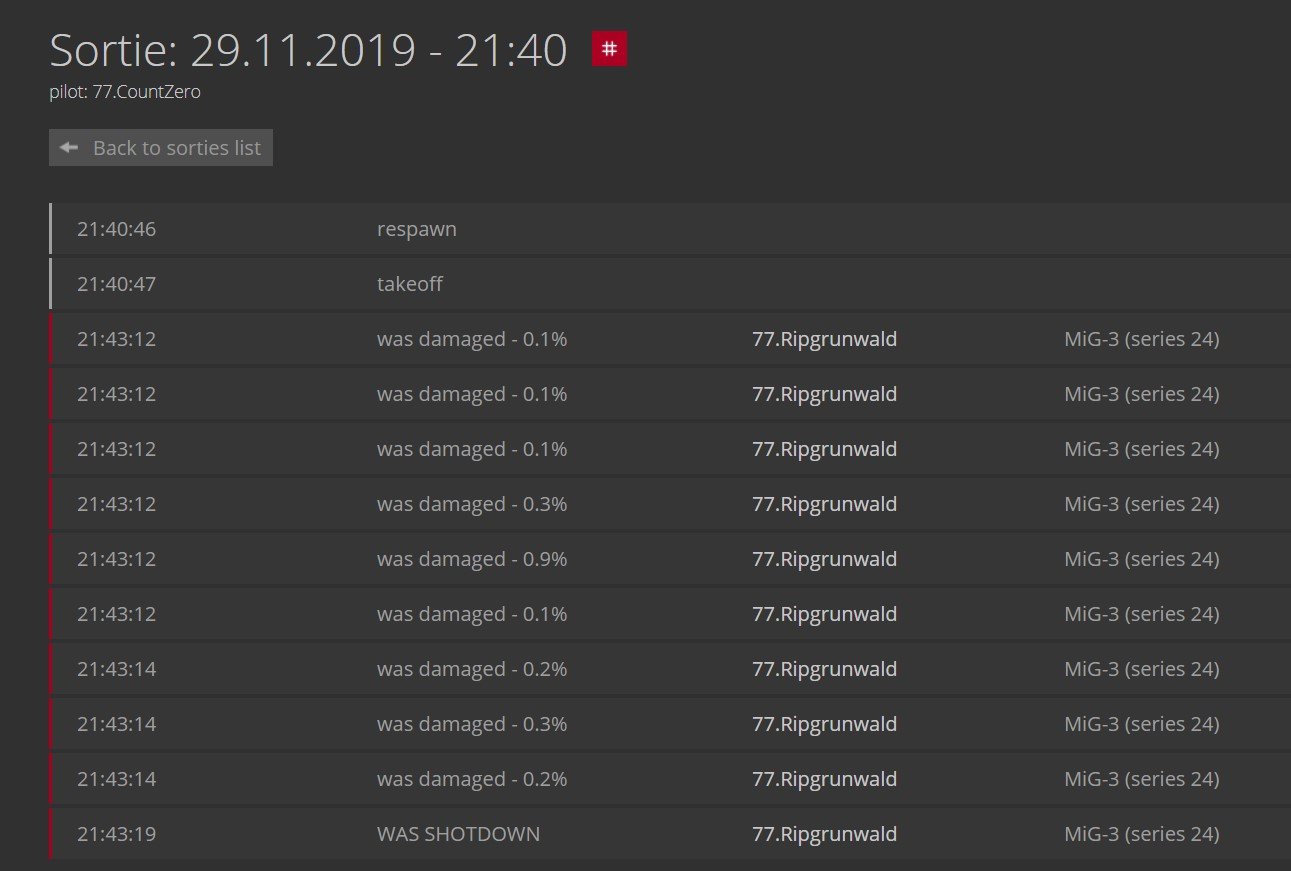Click the WAS SHOTDOWN event text
This screenshot has width=1291, height=871.
click(458, 834)
